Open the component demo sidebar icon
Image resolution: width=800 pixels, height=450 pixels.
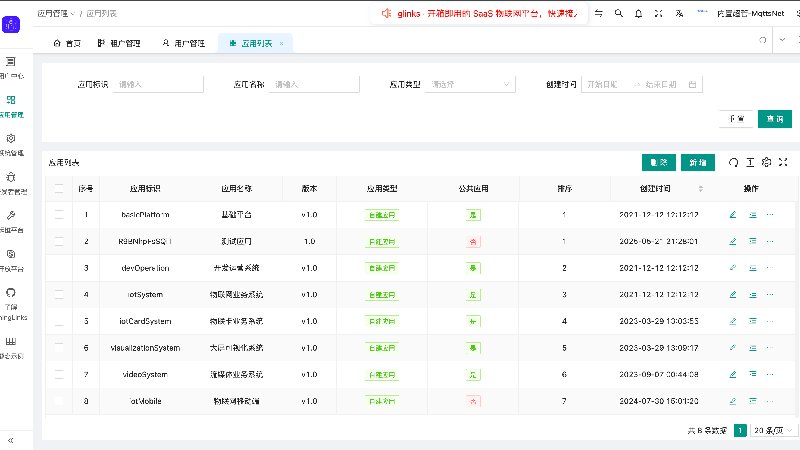pyautogui.click(x=11, y=341)
